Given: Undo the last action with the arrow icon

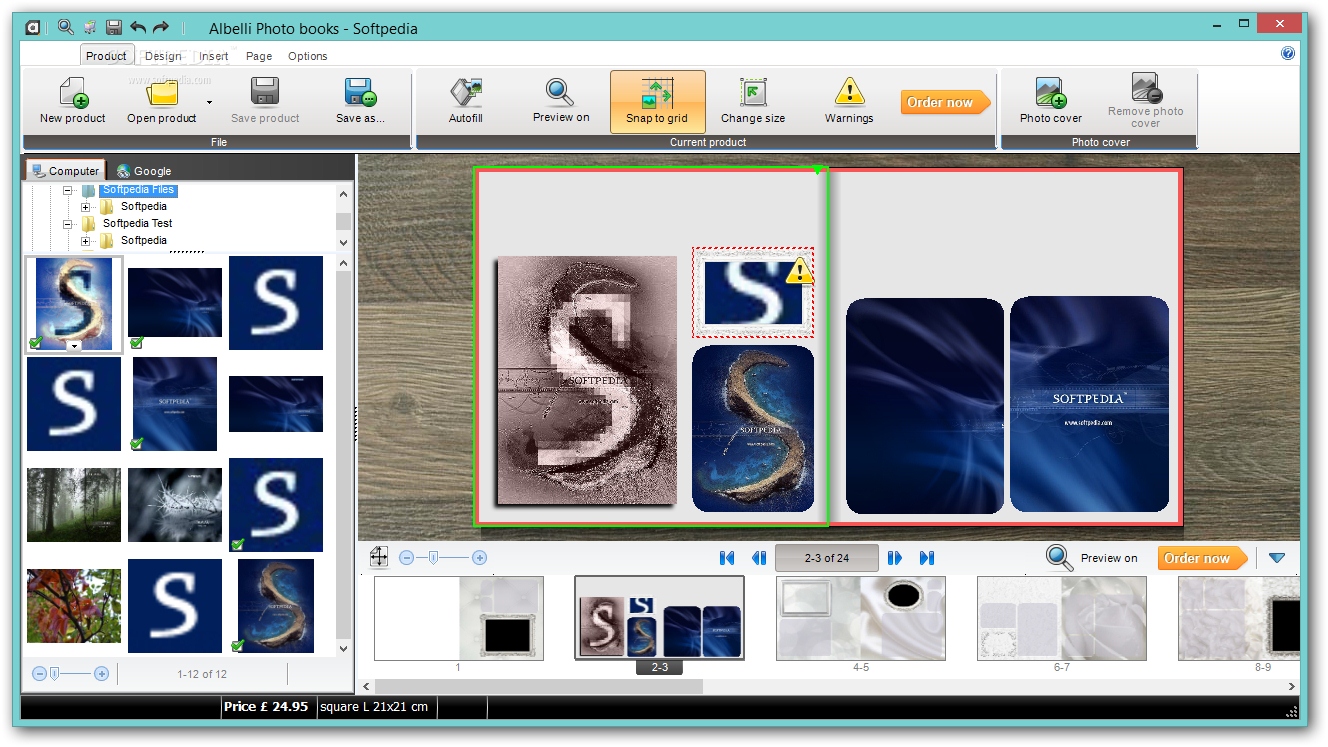Looking at the screenshot, I should click(x=138, y=28).
